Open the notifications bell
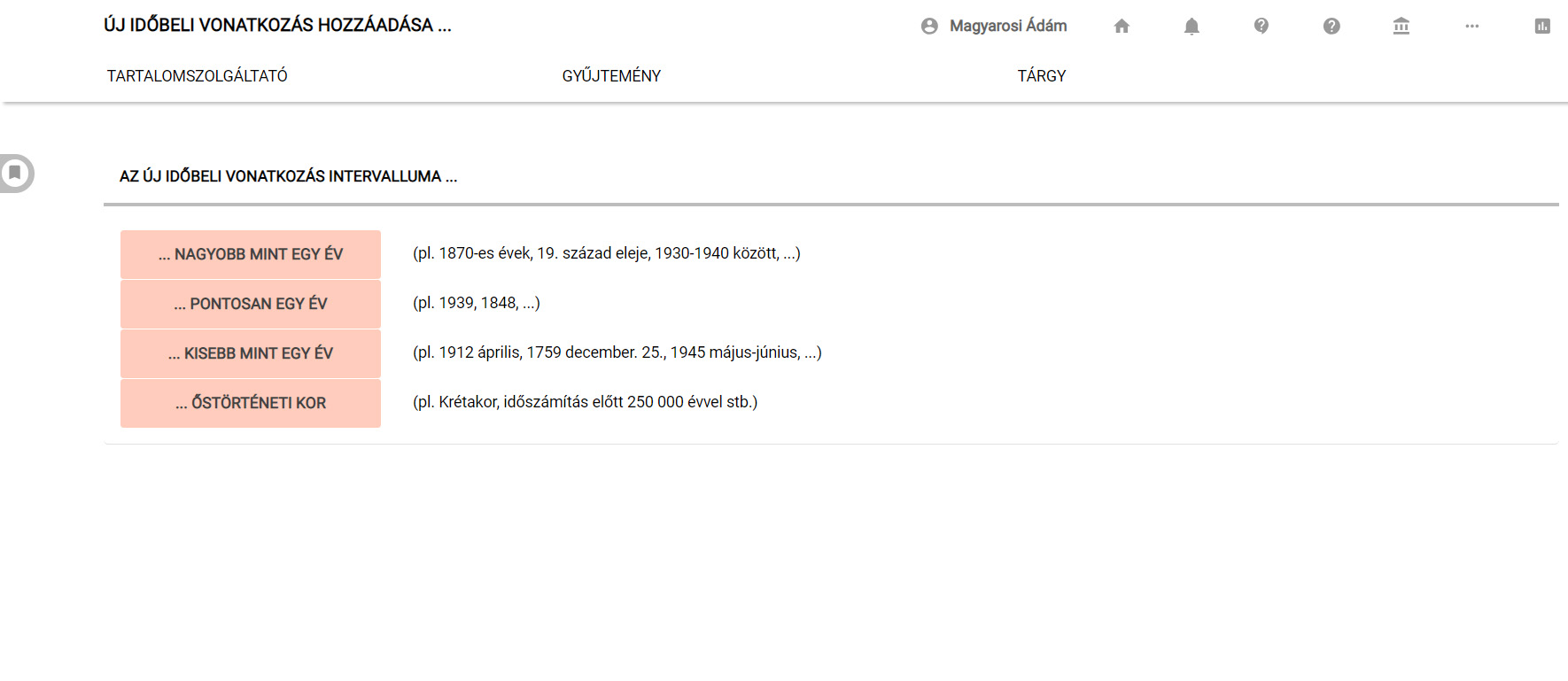The height and width of the screenshot is (681, 1568). click(x=1192, y=27)
